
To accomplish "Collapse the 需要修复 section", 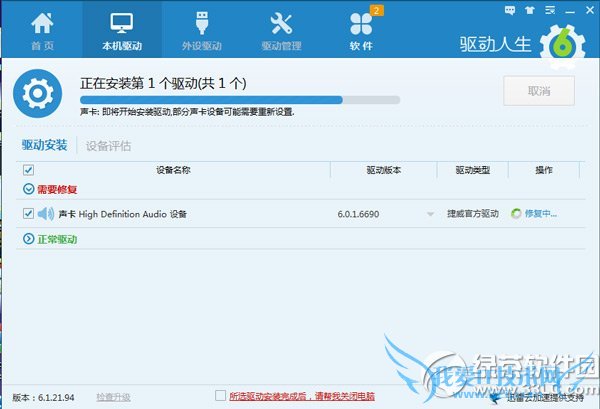I will pos(29,189).
